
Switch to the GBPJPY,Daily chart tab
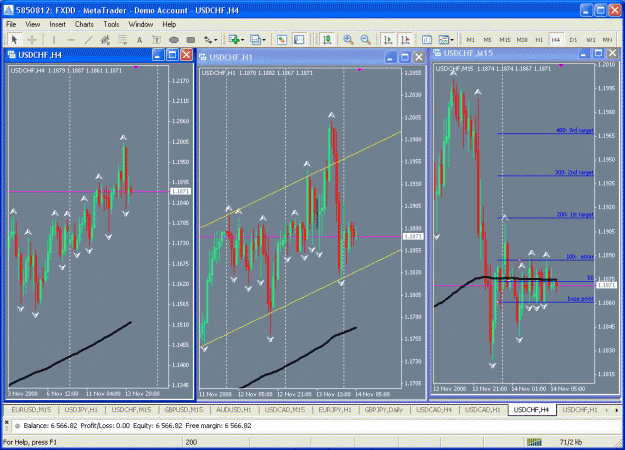[x=384, y=410]
